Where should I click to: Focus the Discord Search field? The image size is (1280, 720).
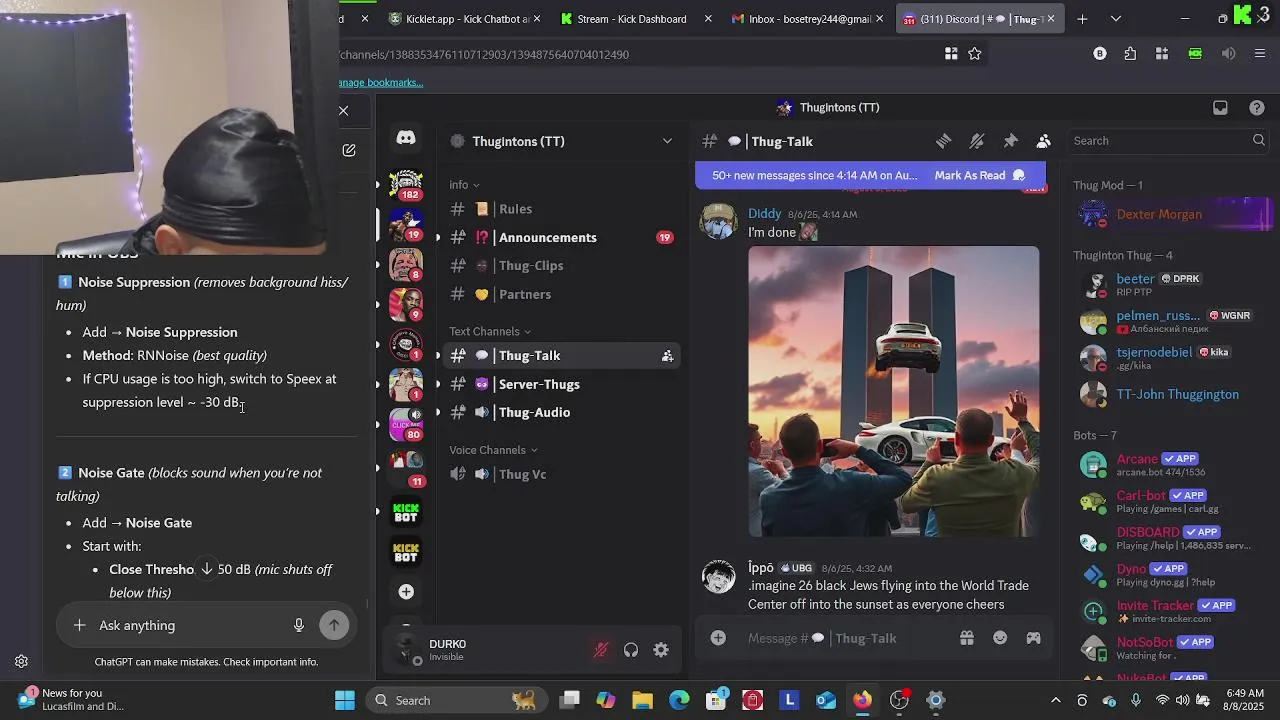1170,141
